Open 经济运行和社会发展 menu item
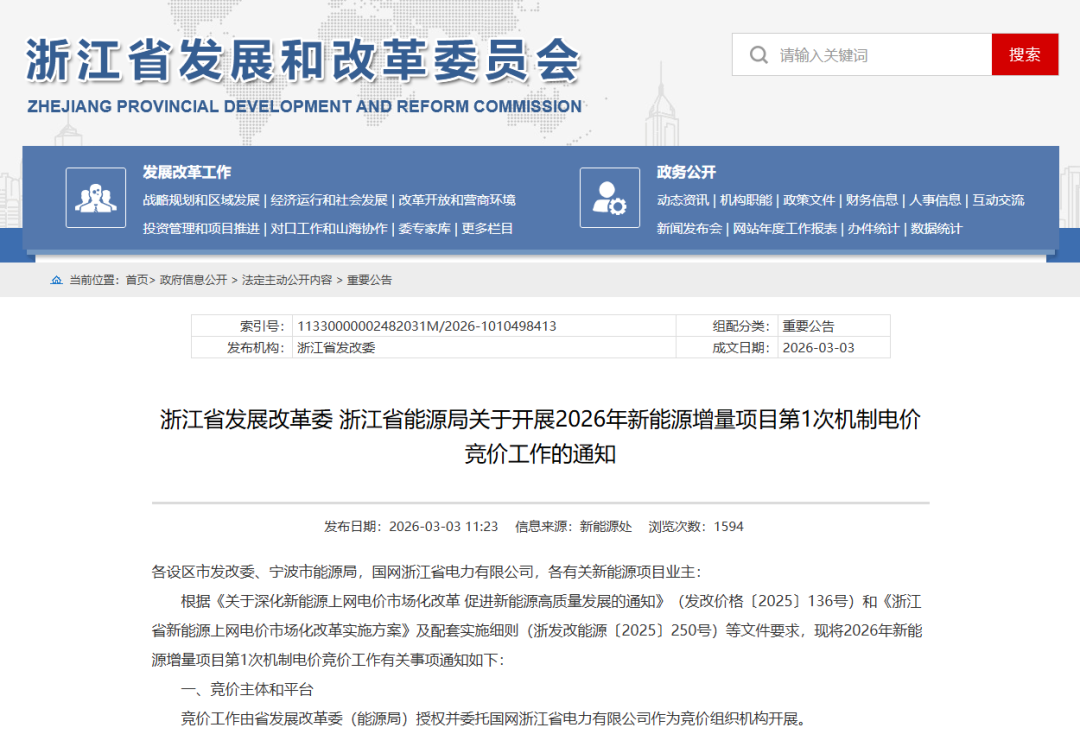 pos(329,200)
